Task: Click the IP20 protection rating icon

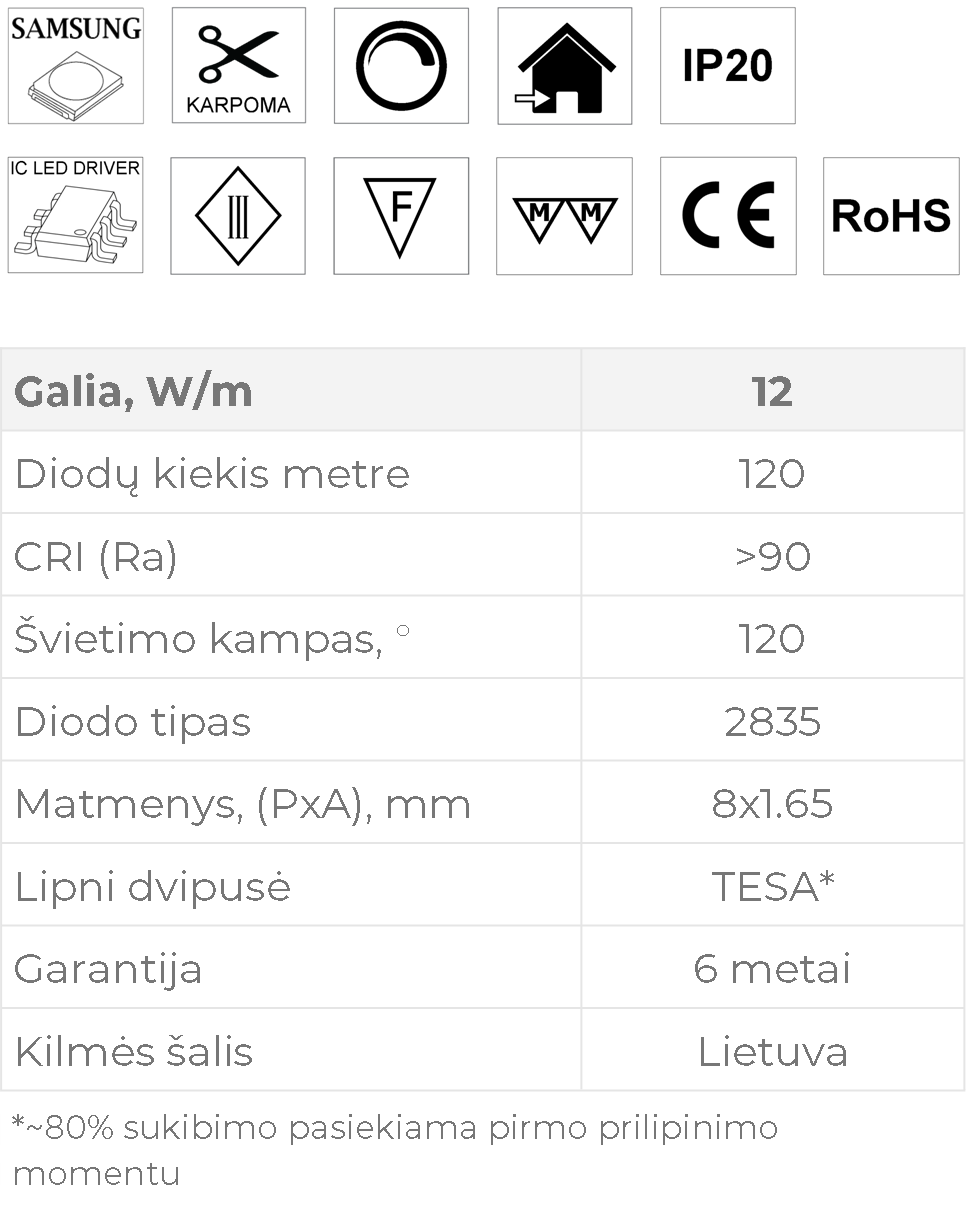Action: tap(727, 66)
